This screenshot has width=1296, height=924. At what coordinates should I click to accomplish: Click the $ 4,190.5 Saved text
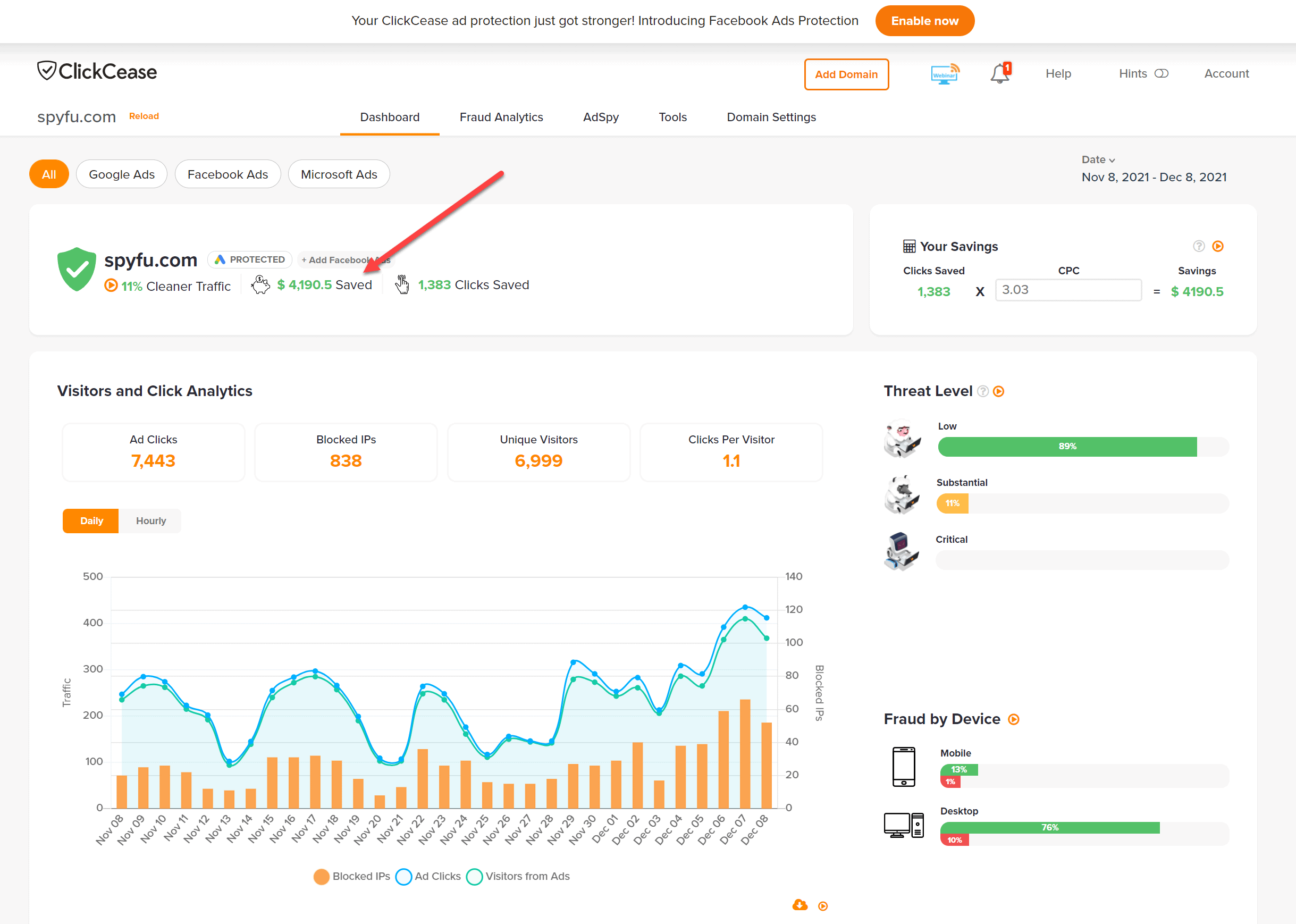(324, 285)
